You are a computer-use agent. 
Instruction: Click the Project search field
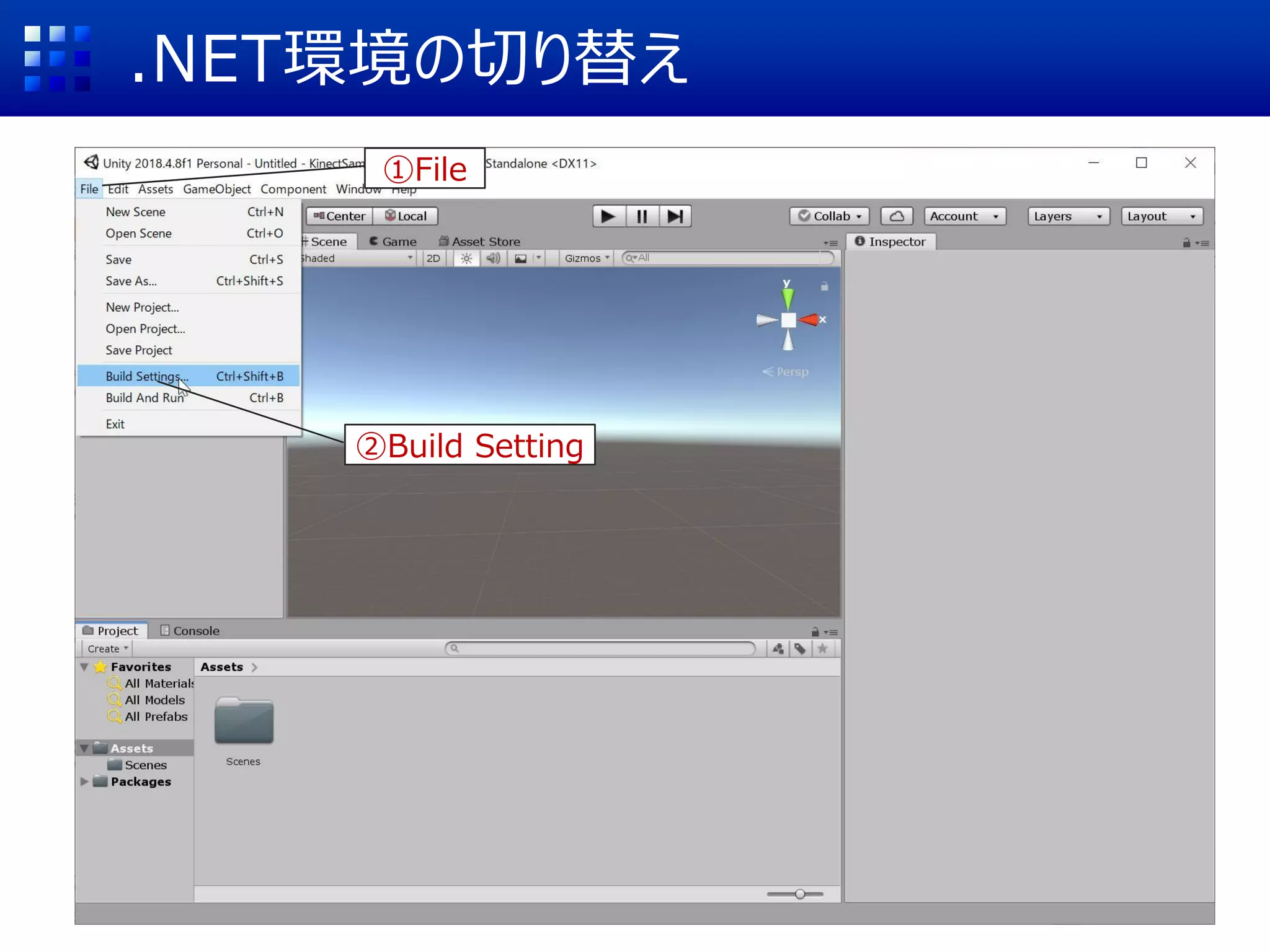coord(600,648)
